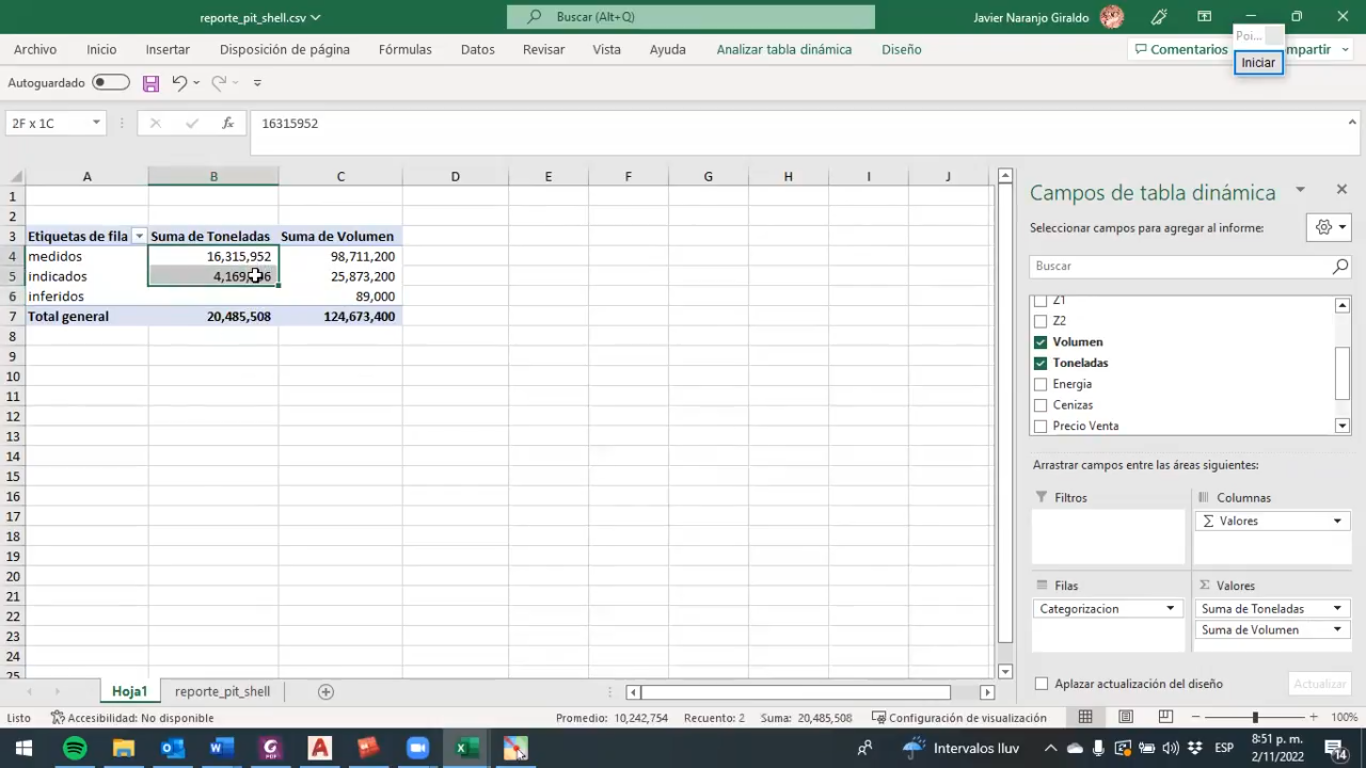Viewport: 1366px width, 768px height.
Task: Switch to the Inicio tab
Action: 101,49
